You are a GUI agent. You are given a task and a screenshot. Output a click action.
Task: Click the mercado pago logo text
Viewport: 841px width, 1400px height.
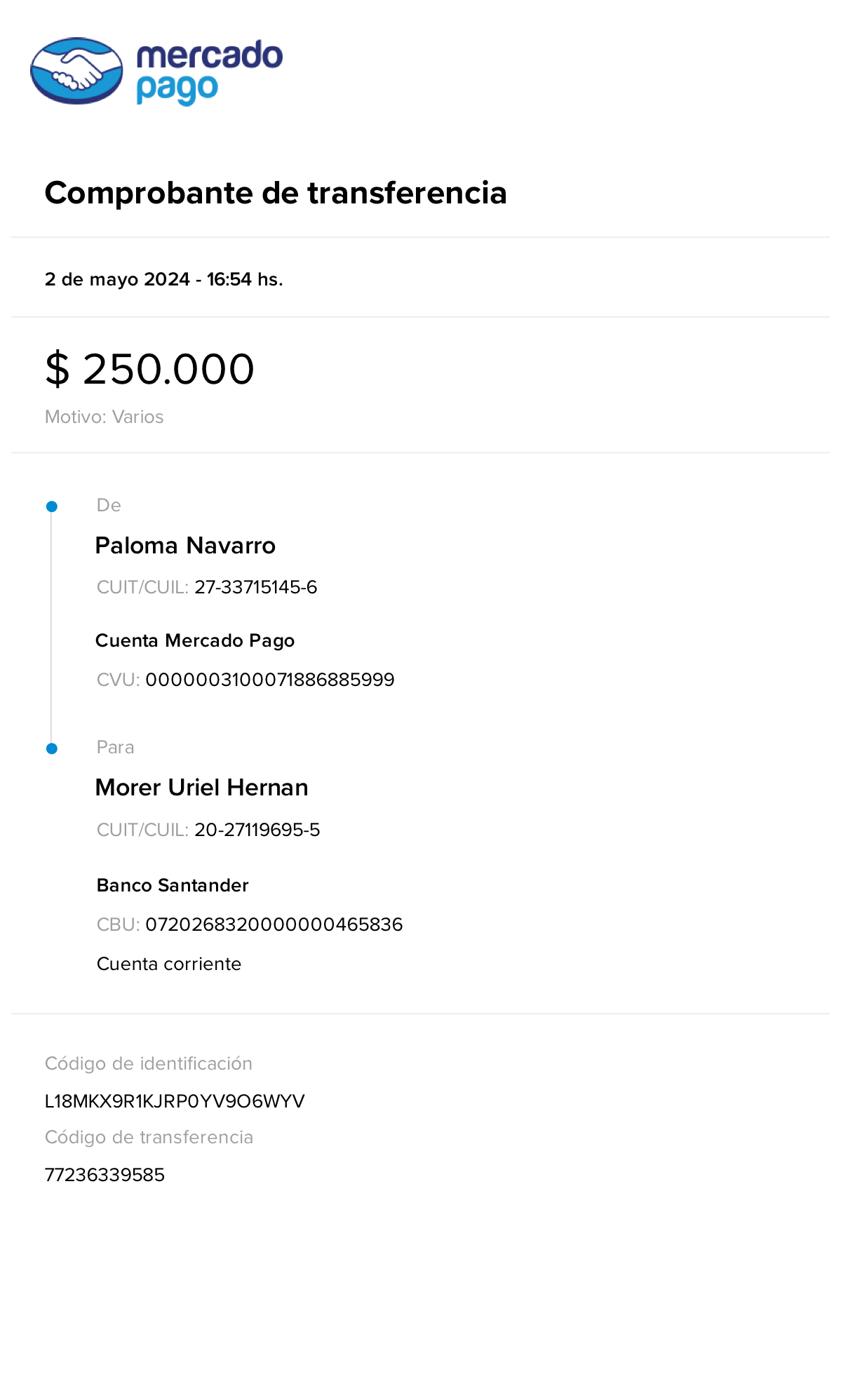click(x=208, y=72)
